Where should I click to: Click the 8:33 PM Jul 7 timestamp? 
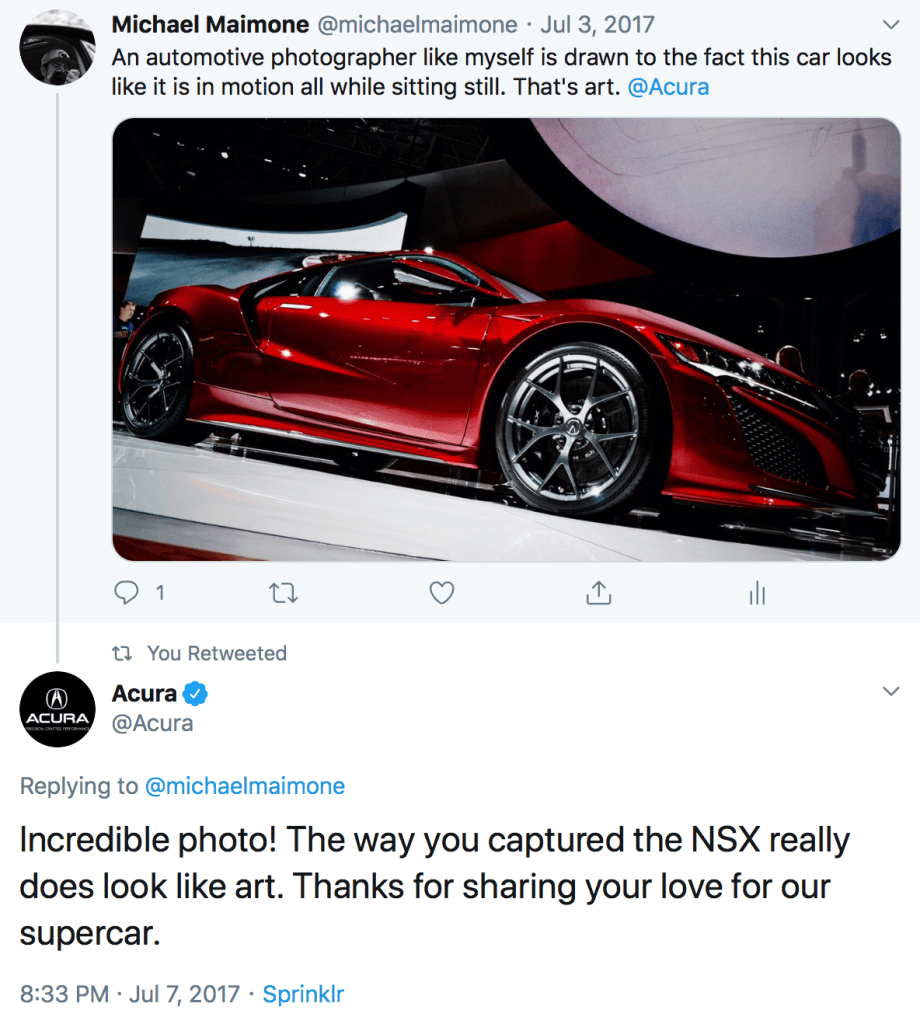[x=130, y=994]
